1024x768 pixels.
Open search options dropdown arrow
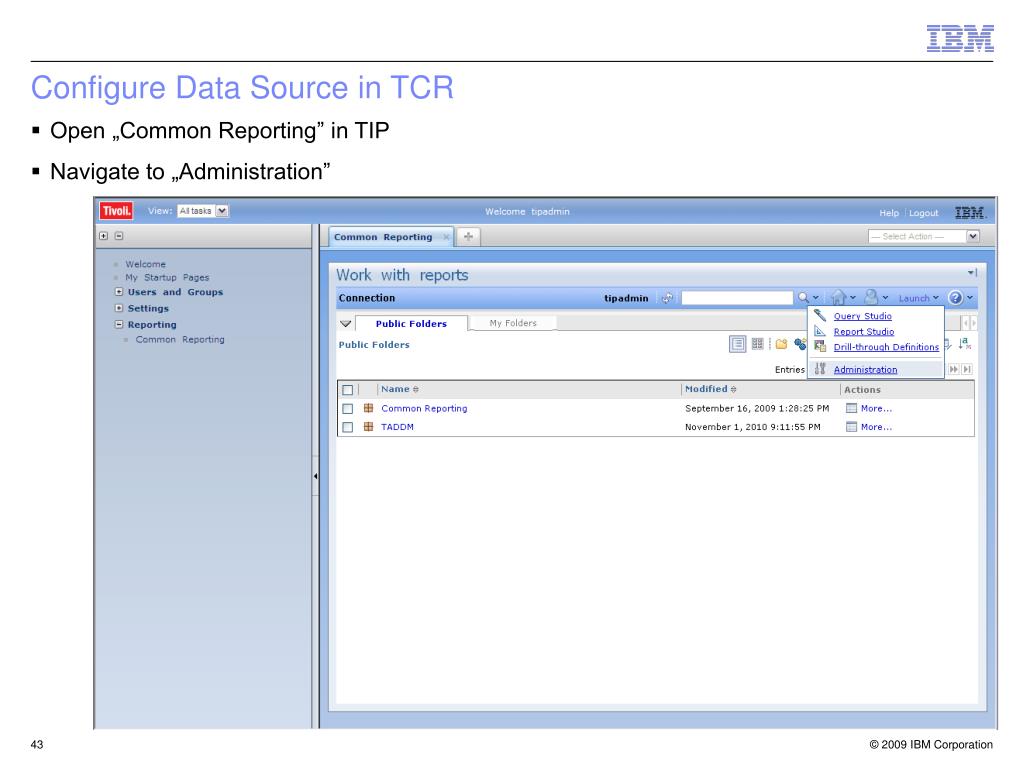coord(816,298)
